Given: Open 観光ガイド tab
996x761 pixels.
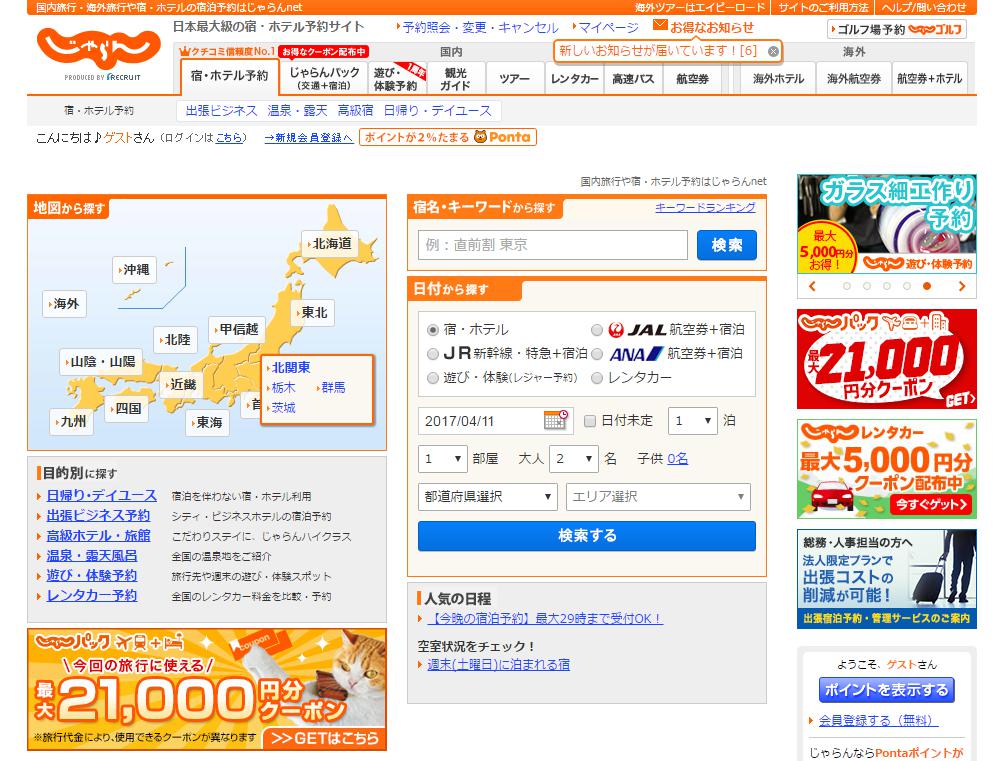Looking at the screenshot, I should [x=456, y=78].
